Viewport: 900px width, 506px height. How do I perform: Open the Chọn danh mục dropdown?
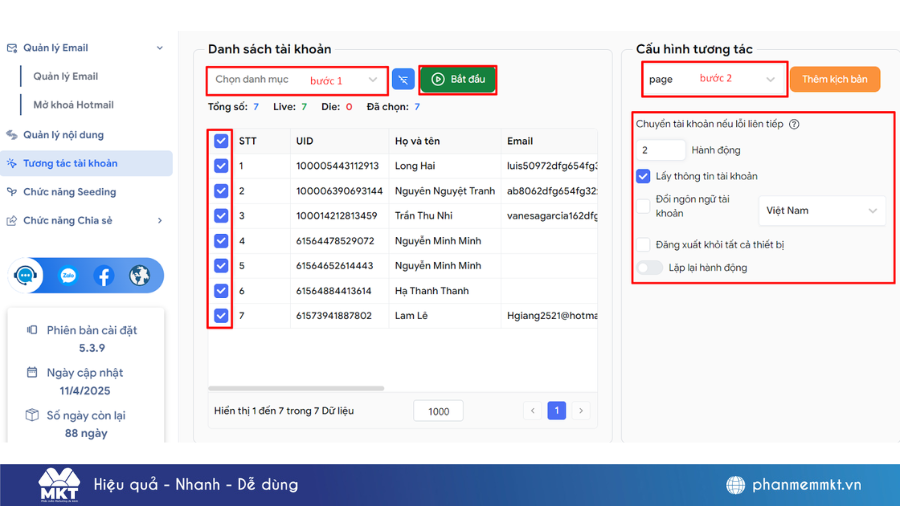pyautogui.click(x=297, y=80)
